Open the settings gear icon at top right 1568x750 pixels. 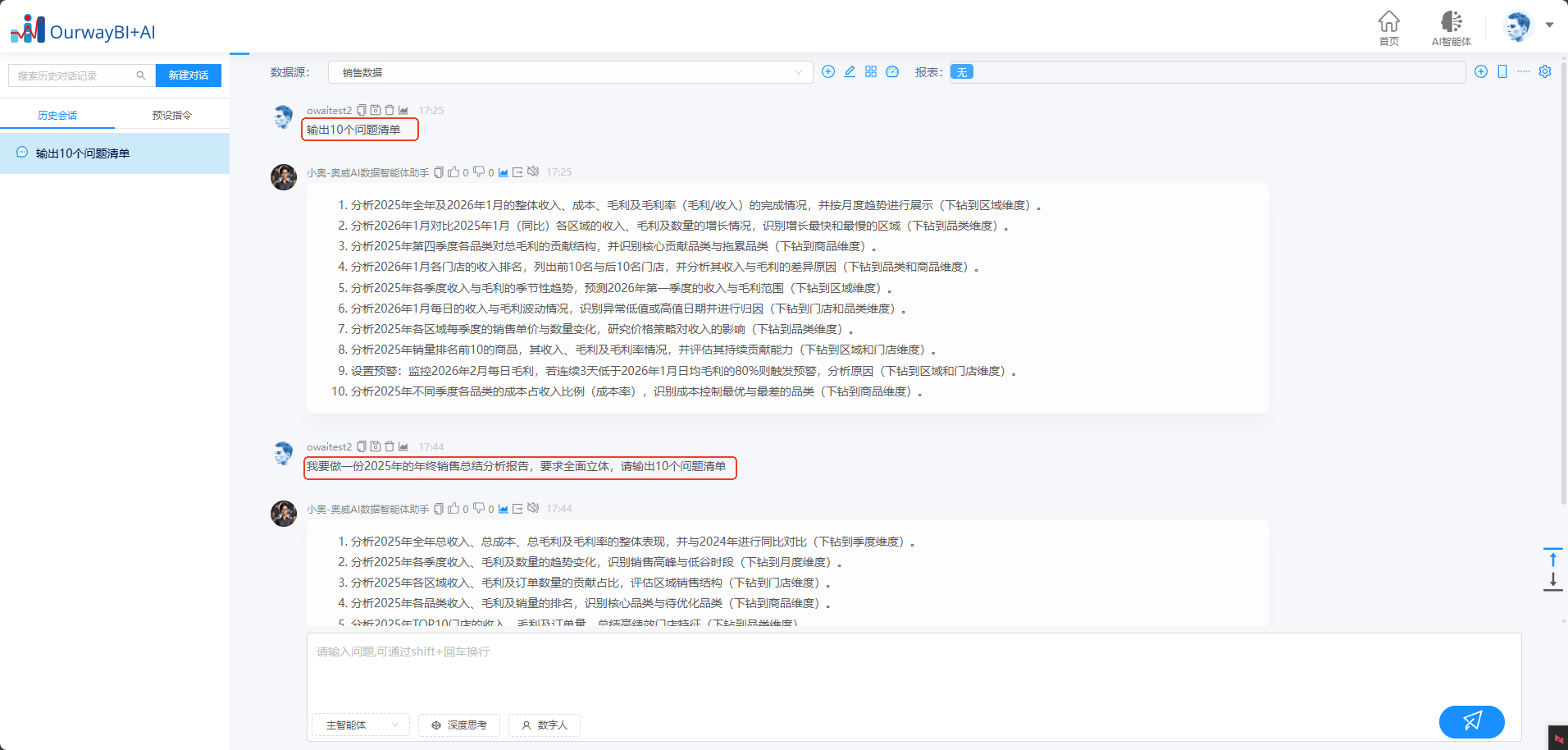1545,72
